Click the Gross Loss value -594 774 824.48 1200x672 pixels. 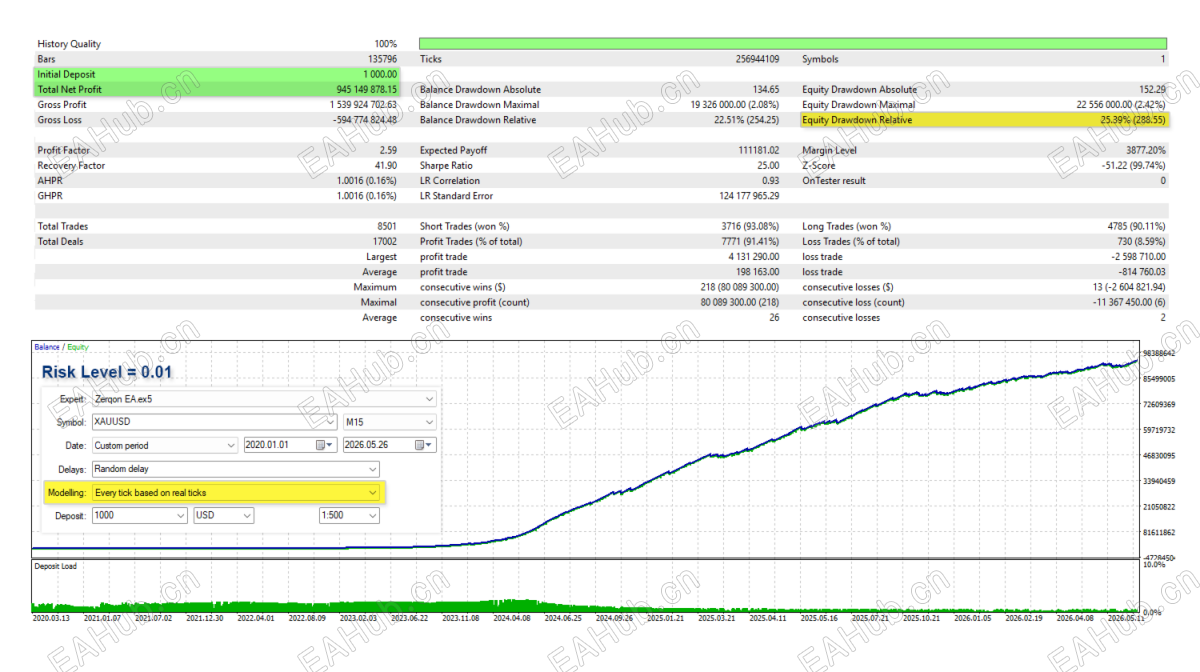point(365,120)
